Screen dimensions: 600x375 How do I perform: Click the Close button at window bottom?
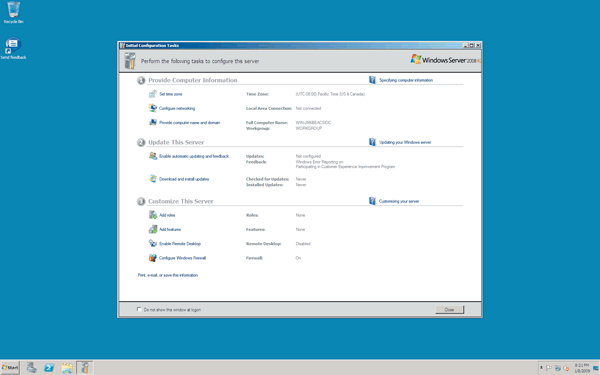449,310
